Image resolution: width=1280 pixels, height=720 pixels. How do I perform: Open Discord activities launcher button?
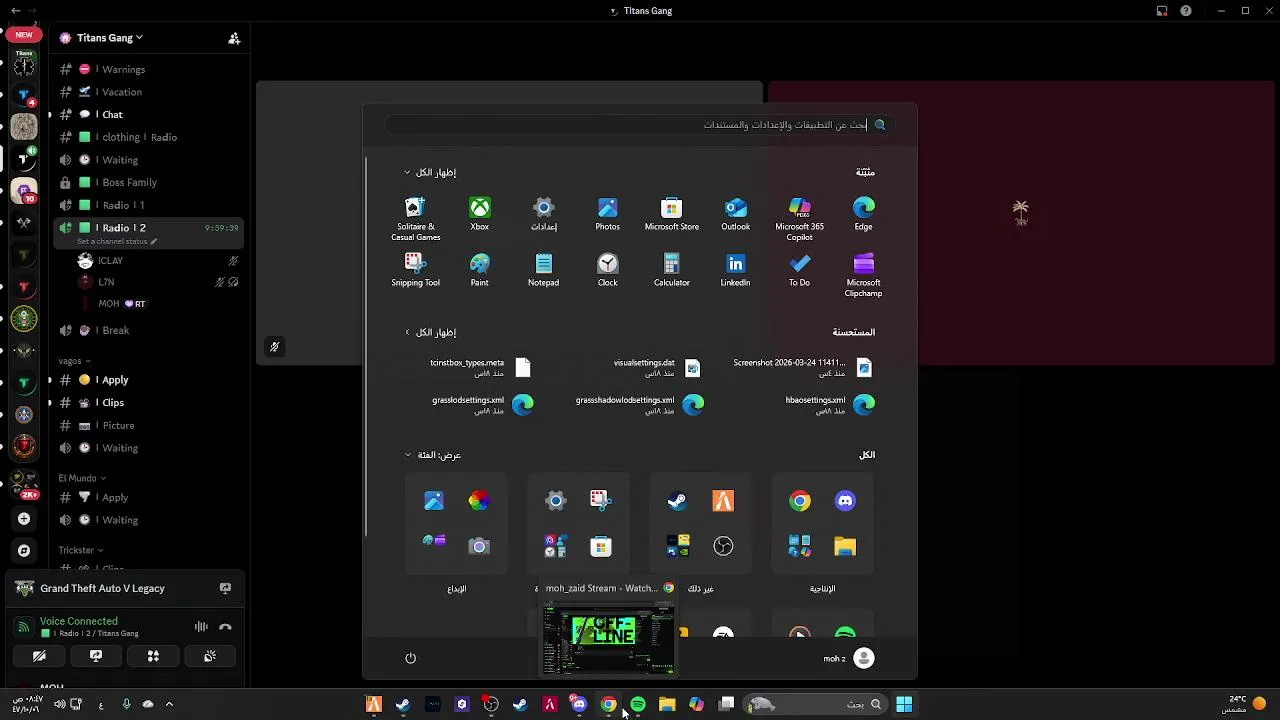pos(153,656)
